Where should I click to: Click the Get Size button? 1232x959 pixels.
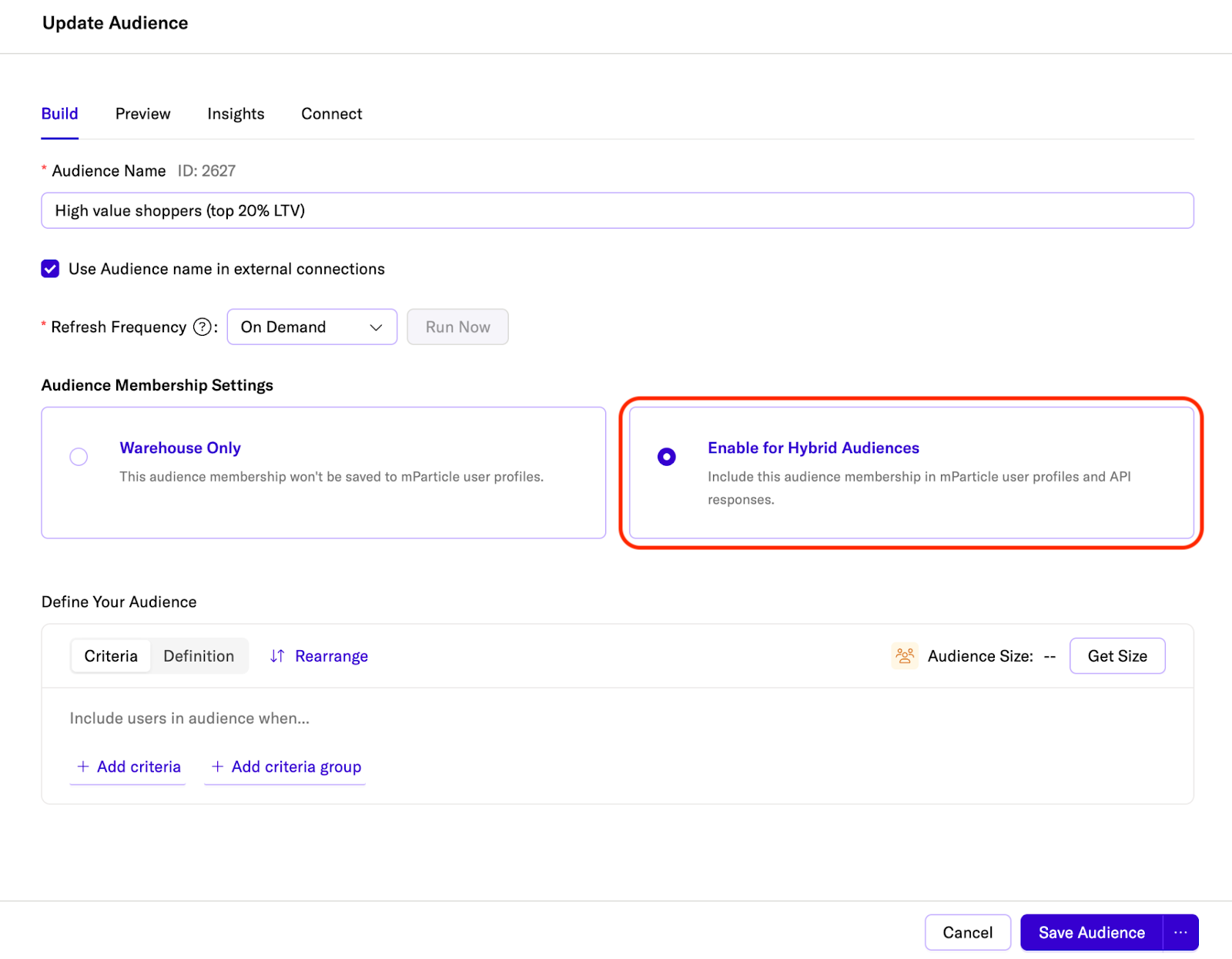(x=1116, y=656)
